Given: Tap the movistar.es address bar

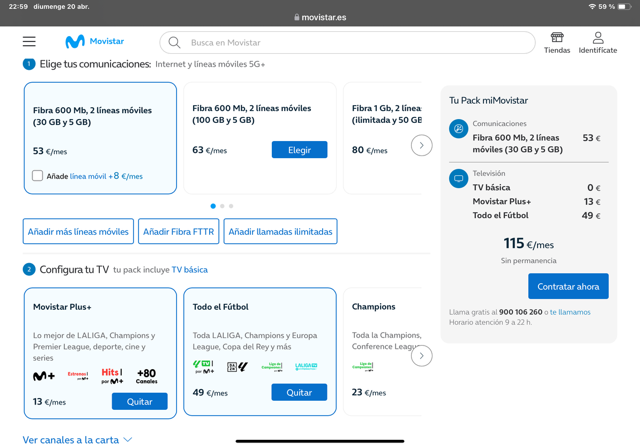Looking at the screenshot, I should click(320, 17).
